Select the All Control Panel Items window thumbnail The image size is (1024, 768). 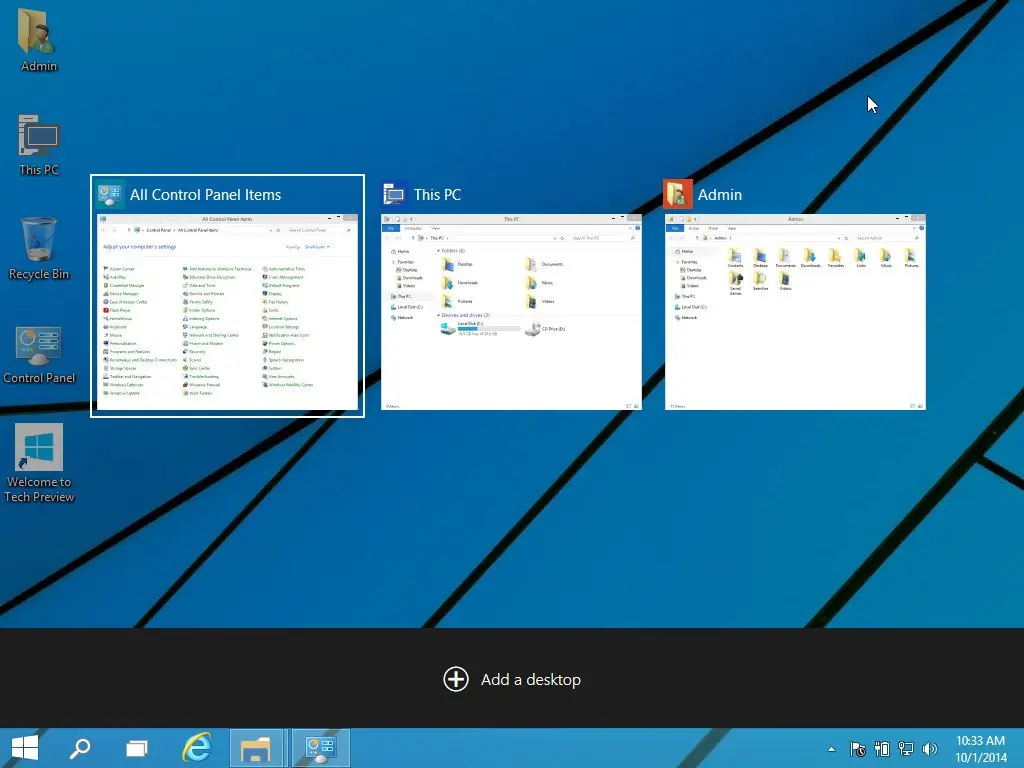pyautogui.click(x=227, y=312)
